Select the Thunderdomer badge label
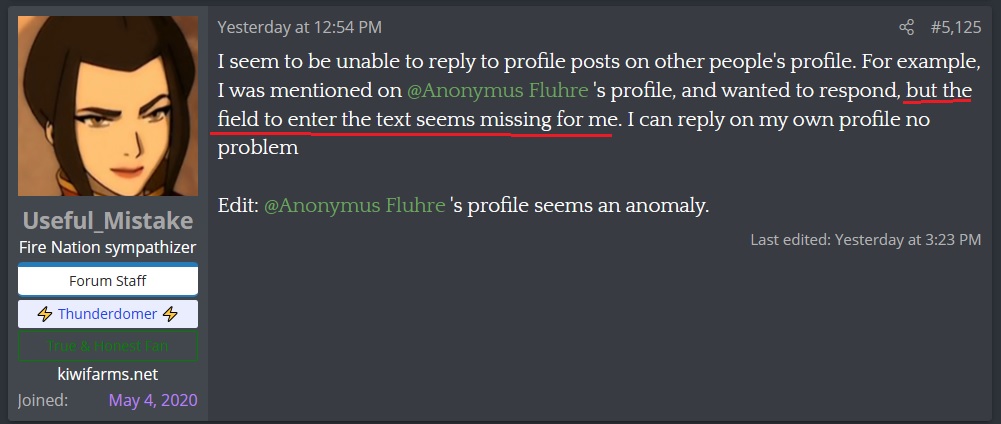This screenshot has width=1001, height=424. click(x=107, y=314)
